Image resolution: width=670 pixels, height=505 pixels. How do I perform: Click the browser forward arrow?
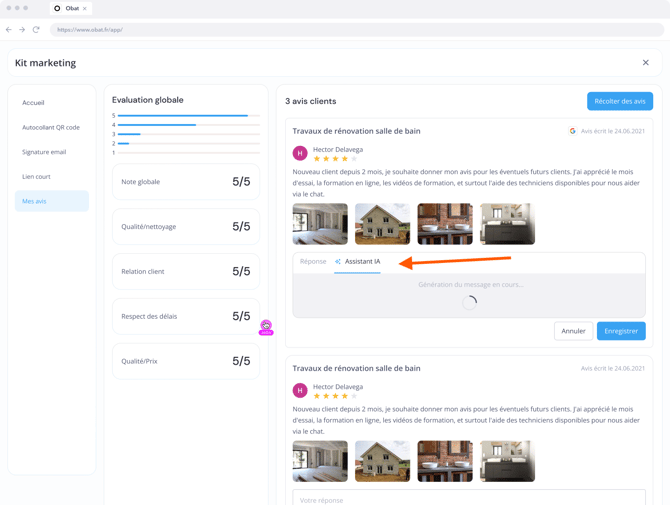pyautogui.click(x=22, y=30)
